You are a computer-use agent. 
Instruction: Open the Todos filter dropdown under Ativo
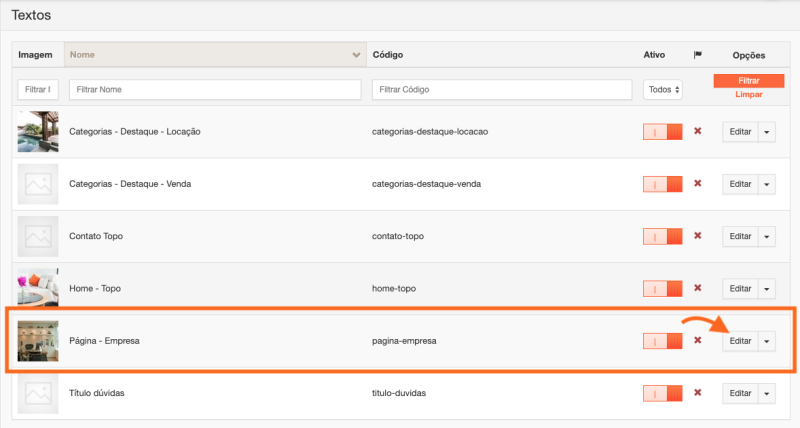point(662,90)
